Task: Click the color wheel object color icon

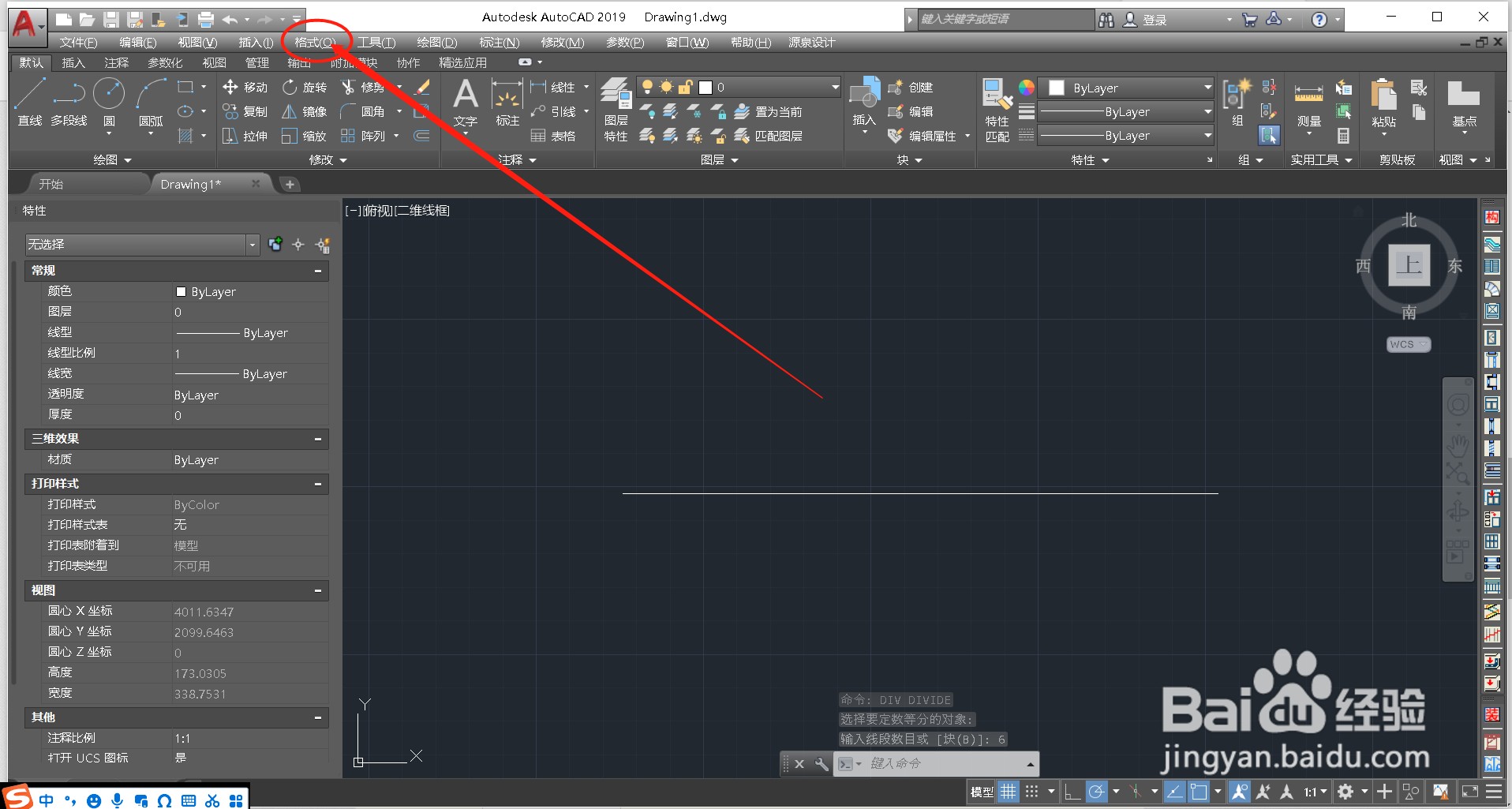Action: (x=1026, y=88)
